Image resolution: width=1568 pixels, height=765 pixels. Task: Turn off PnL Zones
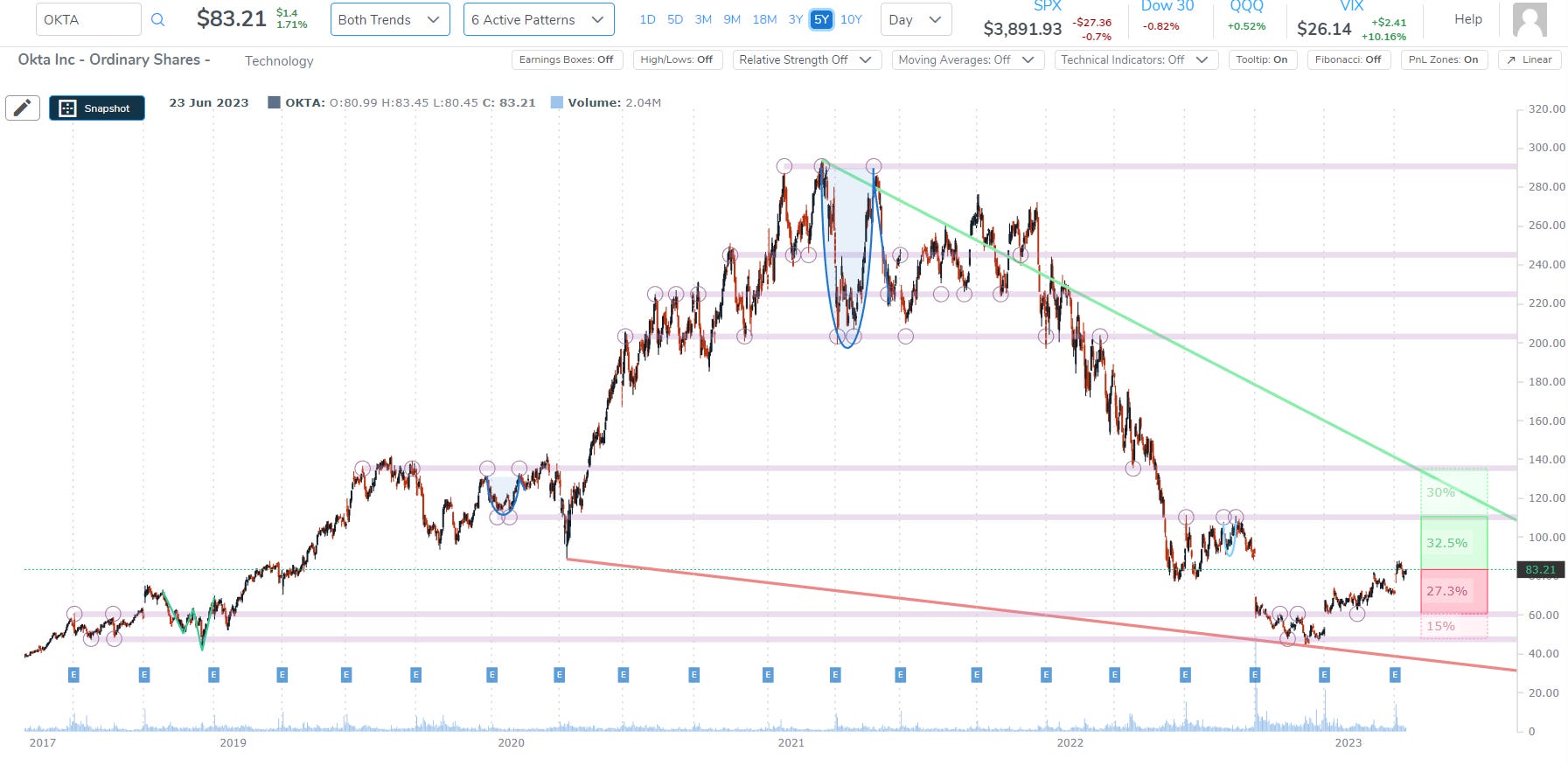(x=1444, y=59)
